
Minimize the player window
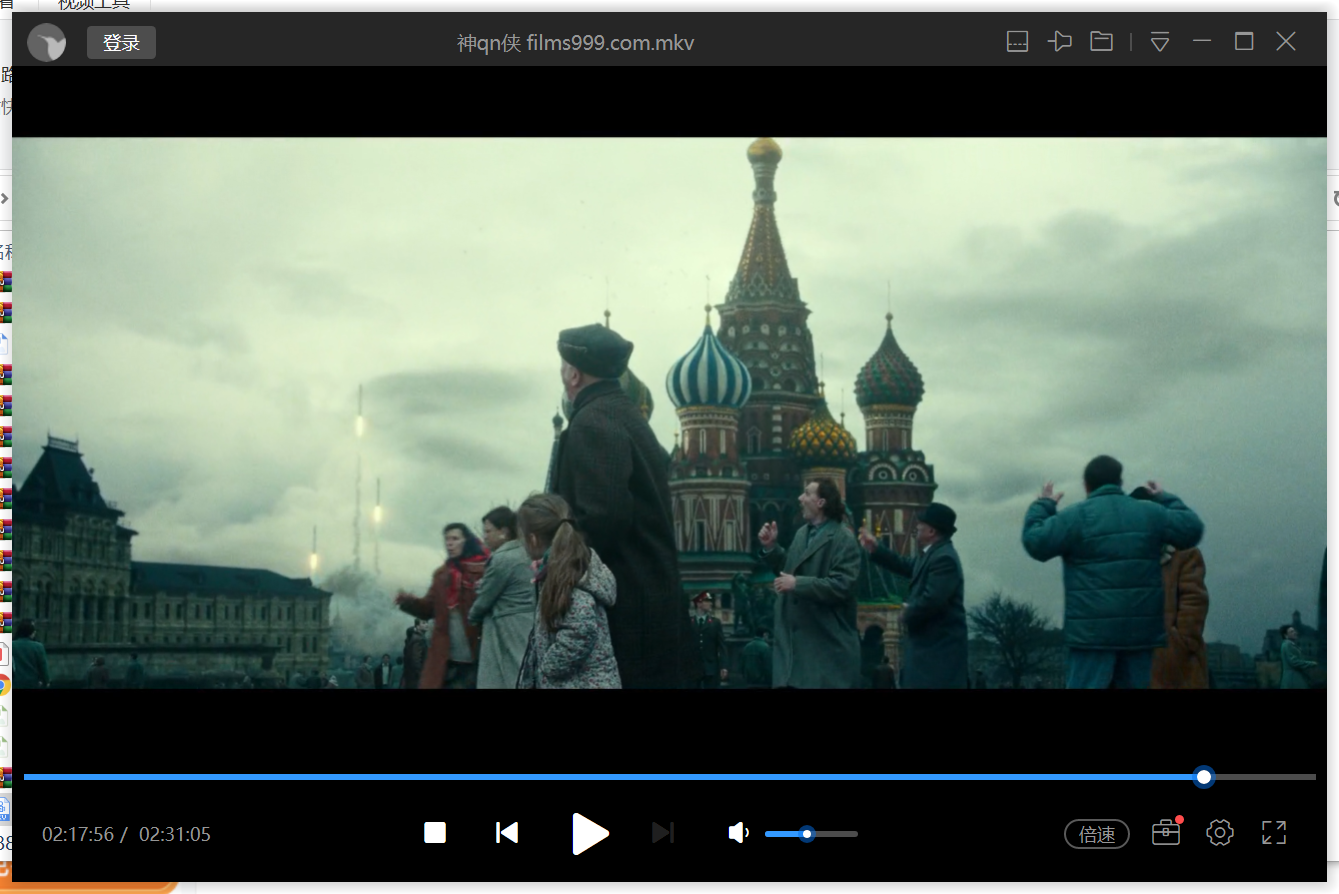[x=1202, y=41]
